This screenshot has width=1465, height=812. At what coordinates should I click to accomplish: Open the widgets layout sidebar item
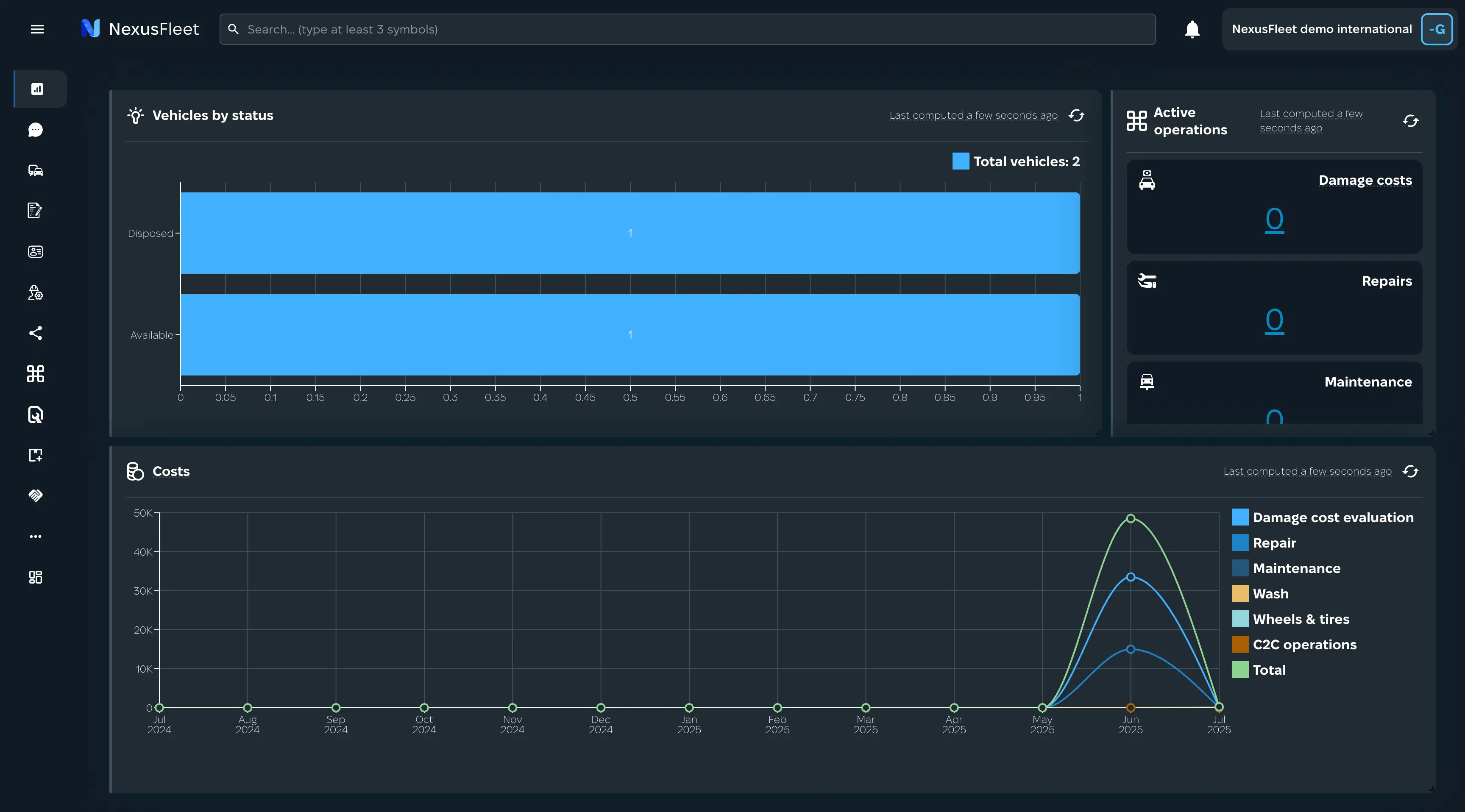point(35,577)
